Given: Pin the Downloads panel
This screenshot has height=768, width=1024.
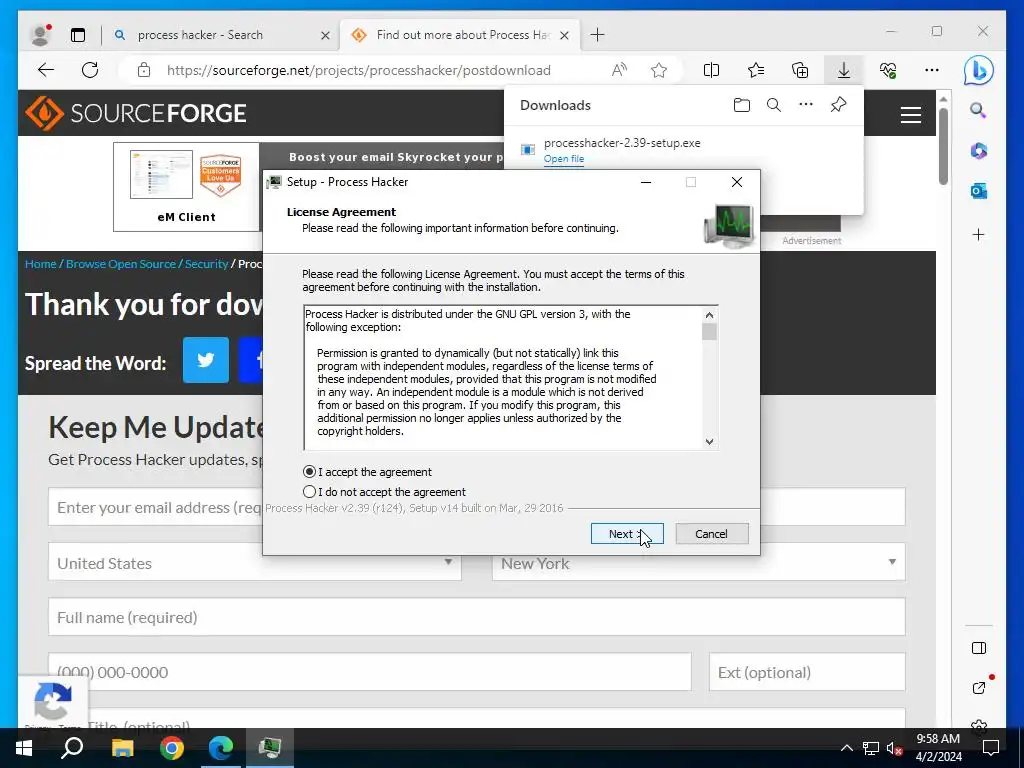Looking at the screenshot, I should pos(839,104).
